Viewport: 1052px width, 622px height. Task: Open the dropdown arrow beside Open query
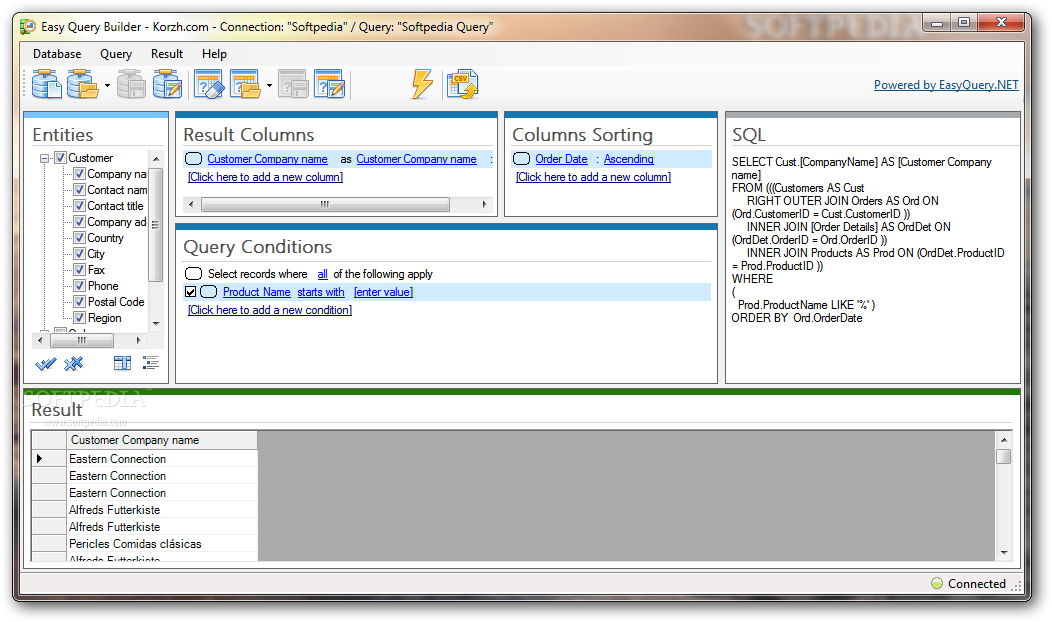[269, 85]
